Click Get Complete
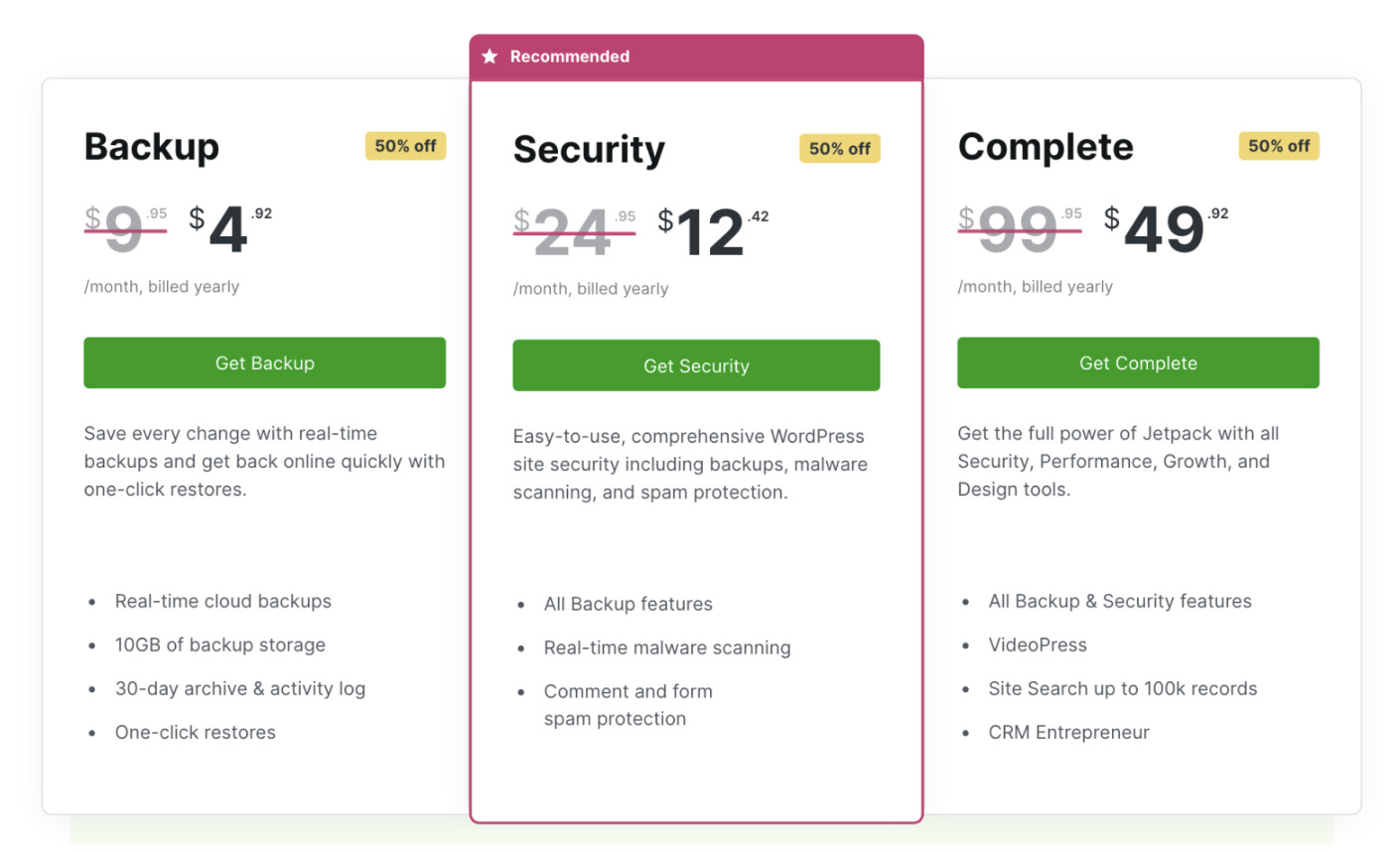The height and width of the screenshot is (852, 1400). (1137, 362)
